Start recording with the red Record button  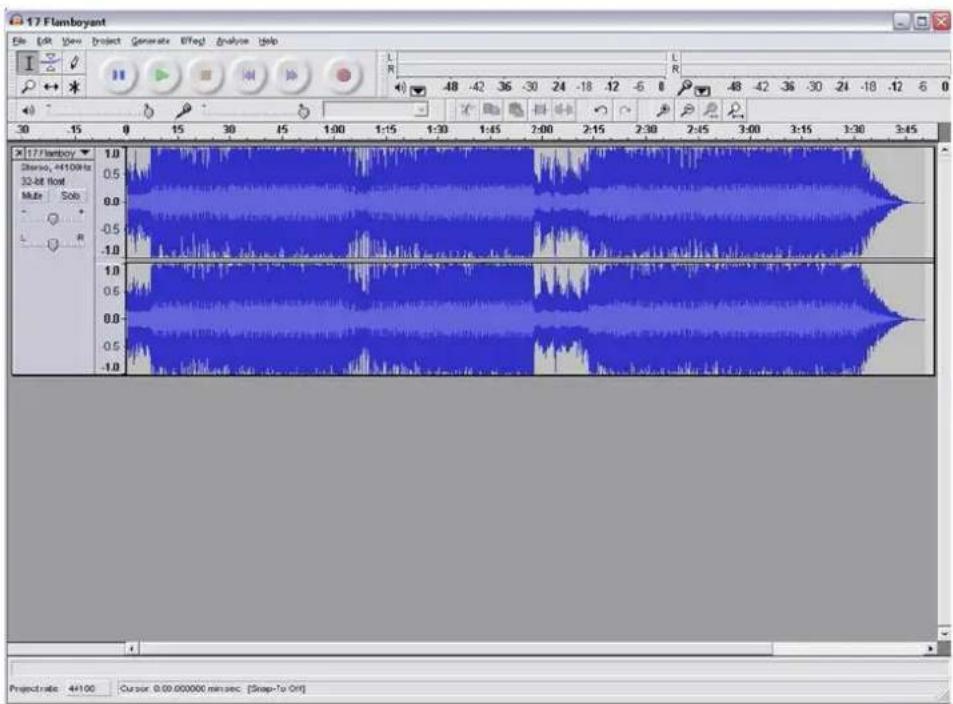click(343, 75)
